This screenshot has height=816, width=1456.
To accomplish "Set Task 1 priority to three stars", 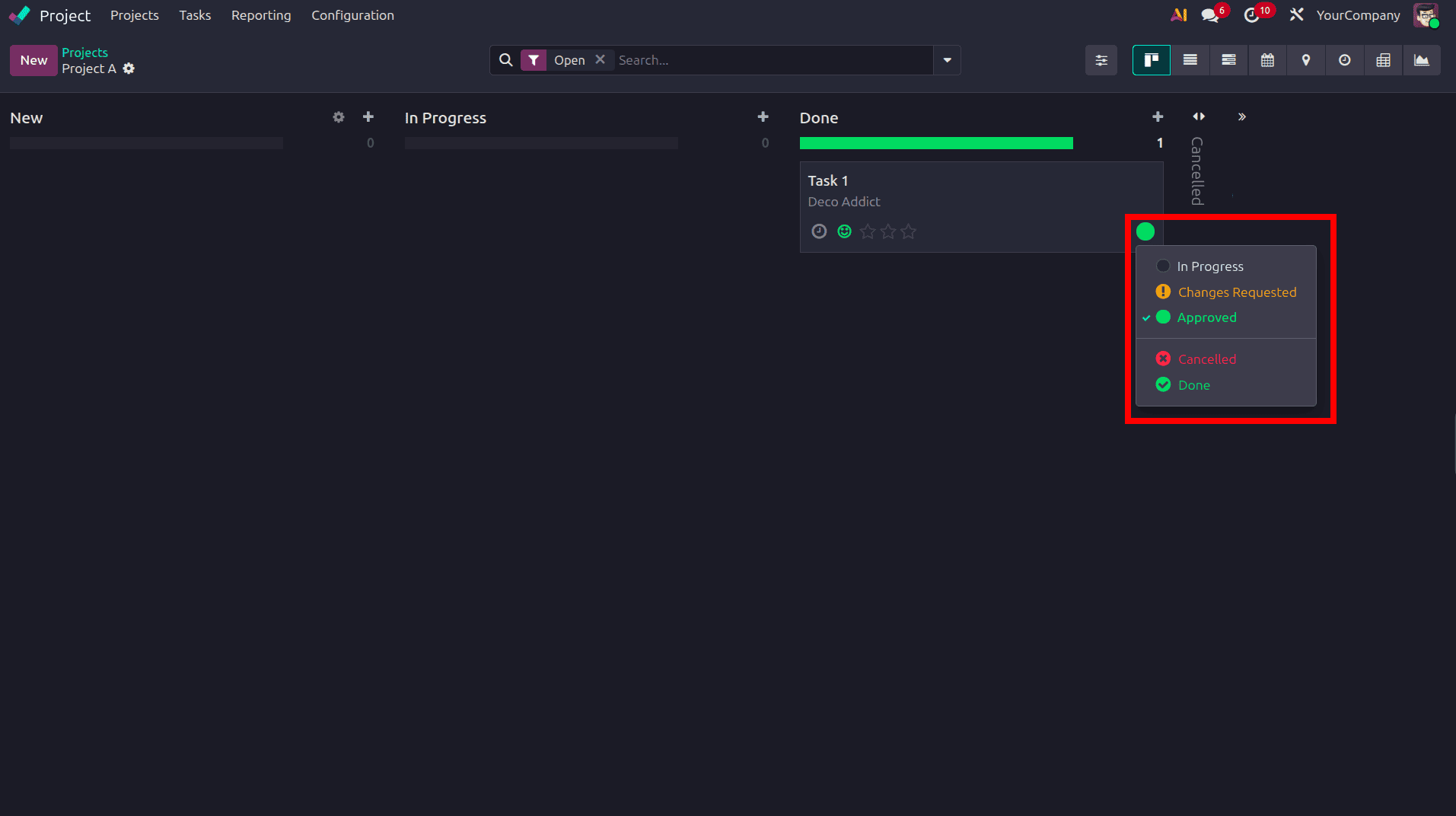I will [909, 231].
